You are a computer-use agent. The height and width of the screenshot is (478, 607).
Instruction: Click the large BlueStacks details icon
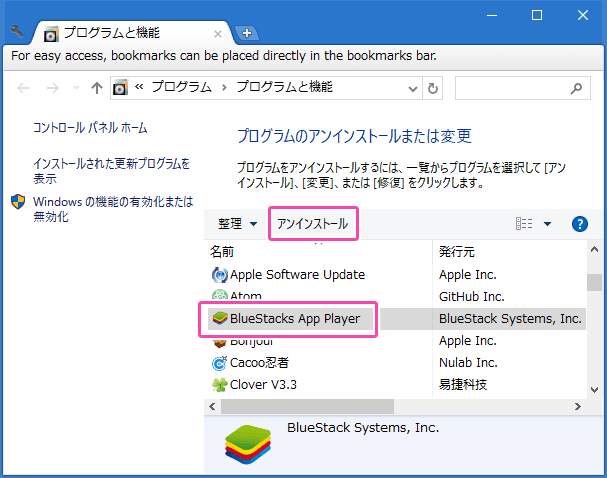[248, 444]
